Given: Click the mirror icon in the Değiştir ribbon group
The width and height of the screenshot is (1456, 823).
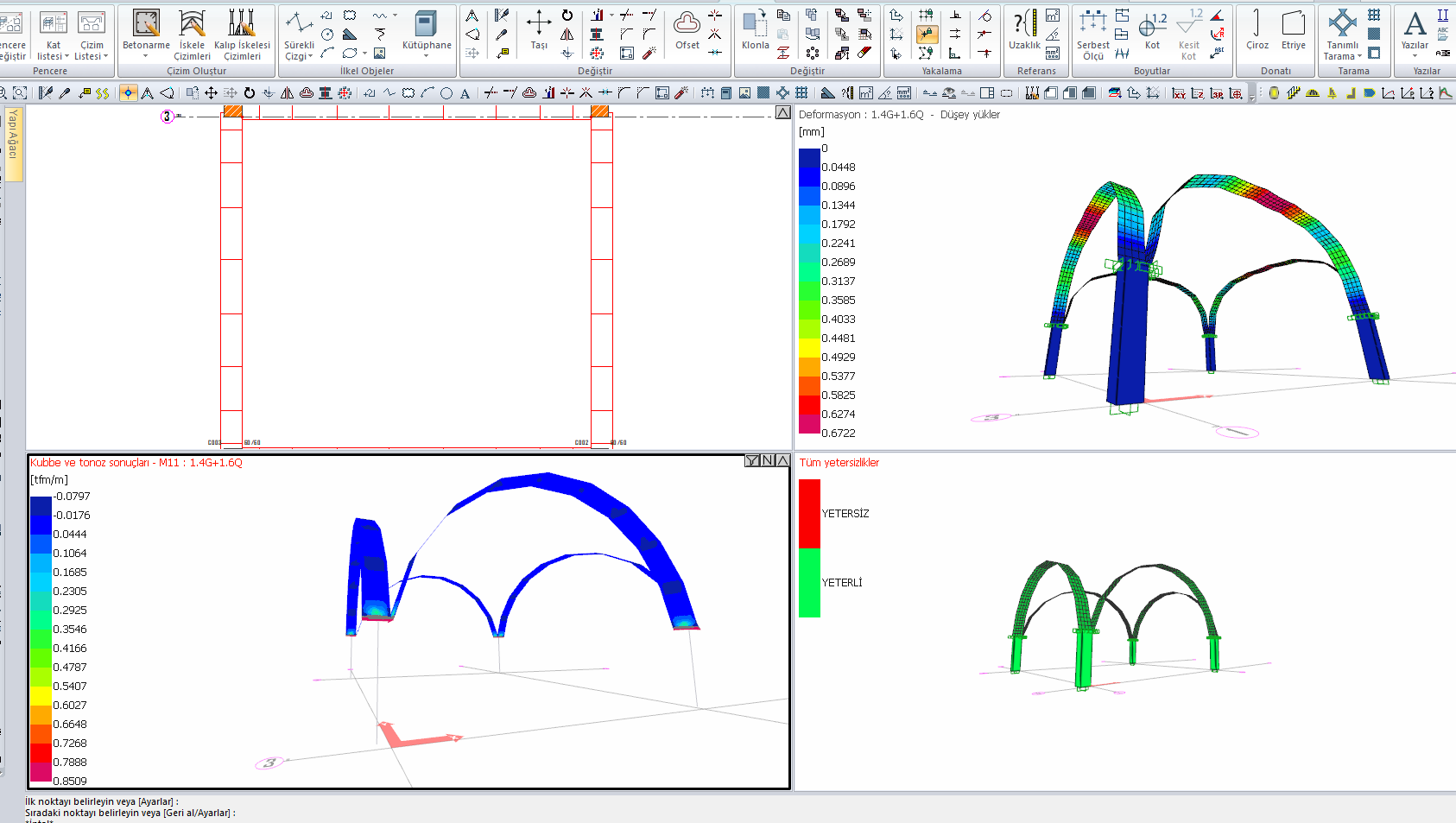Looking at the screenshot, I should tap(567, 34).
